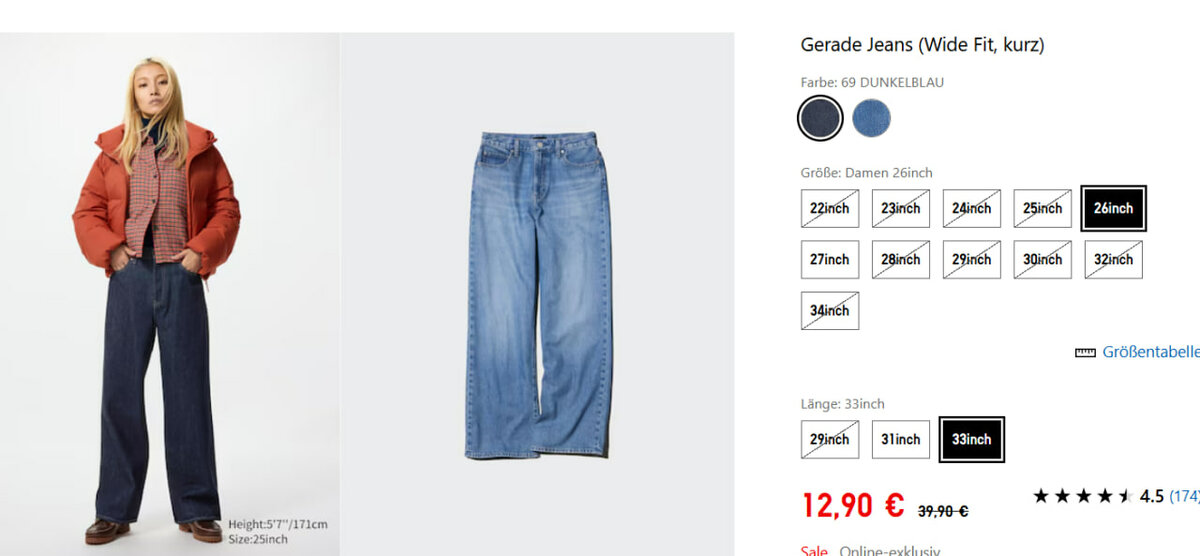The height and width of the screenshot is (556, 1200).
Task: Select the 33inch length option
Action: (972, 439)
